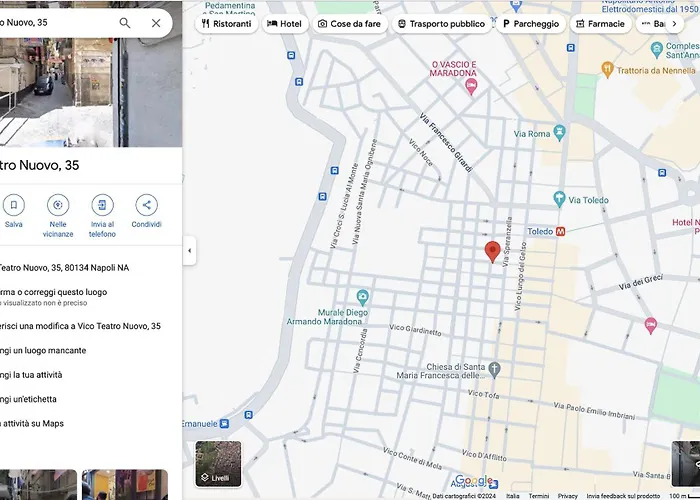Open the Privacy footer link
The image size is (700, 500).
coord(567,496)
